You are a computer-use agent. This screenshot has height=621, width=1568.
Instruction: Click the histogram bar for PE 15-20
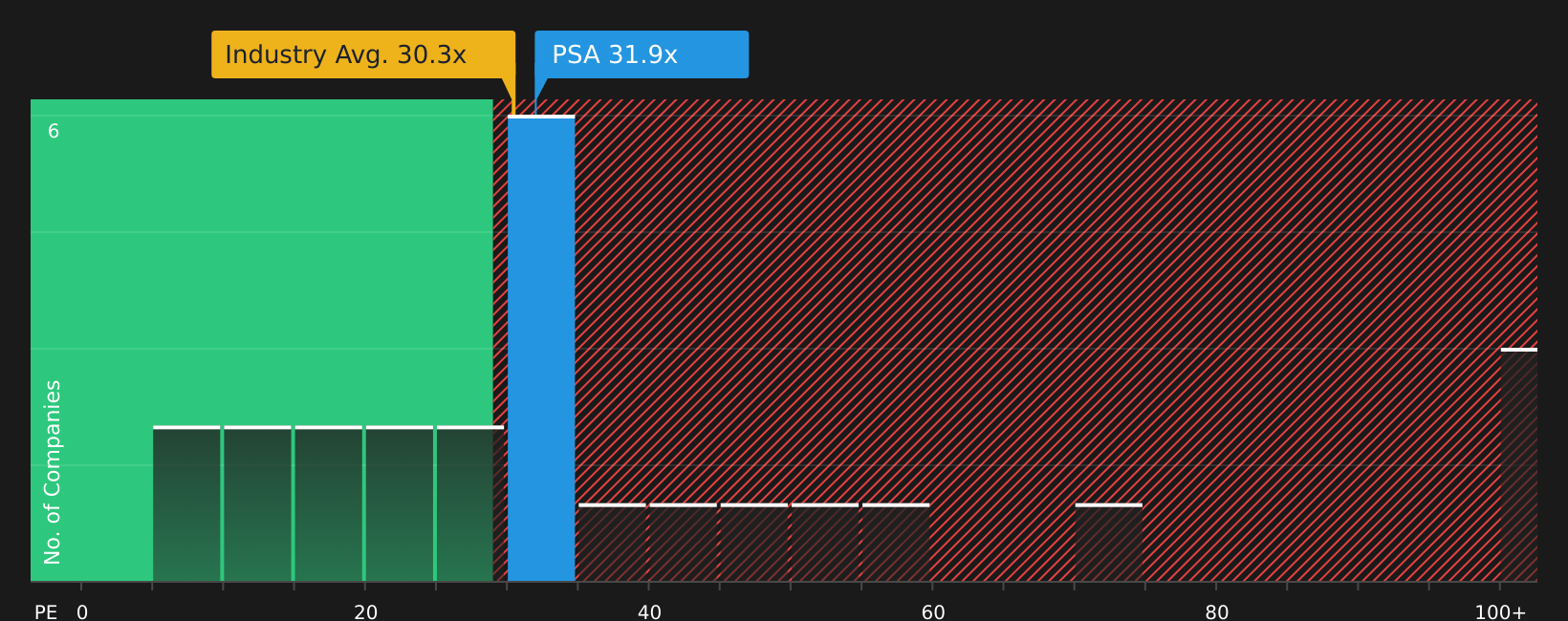click(328, 503)
